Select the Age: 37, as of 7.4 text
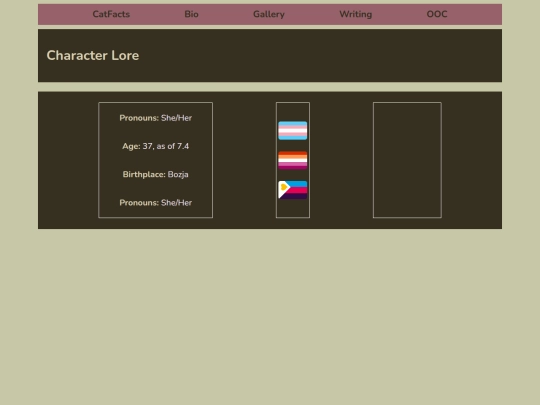This screenshot has height=405, width=540. click(156, 146)
